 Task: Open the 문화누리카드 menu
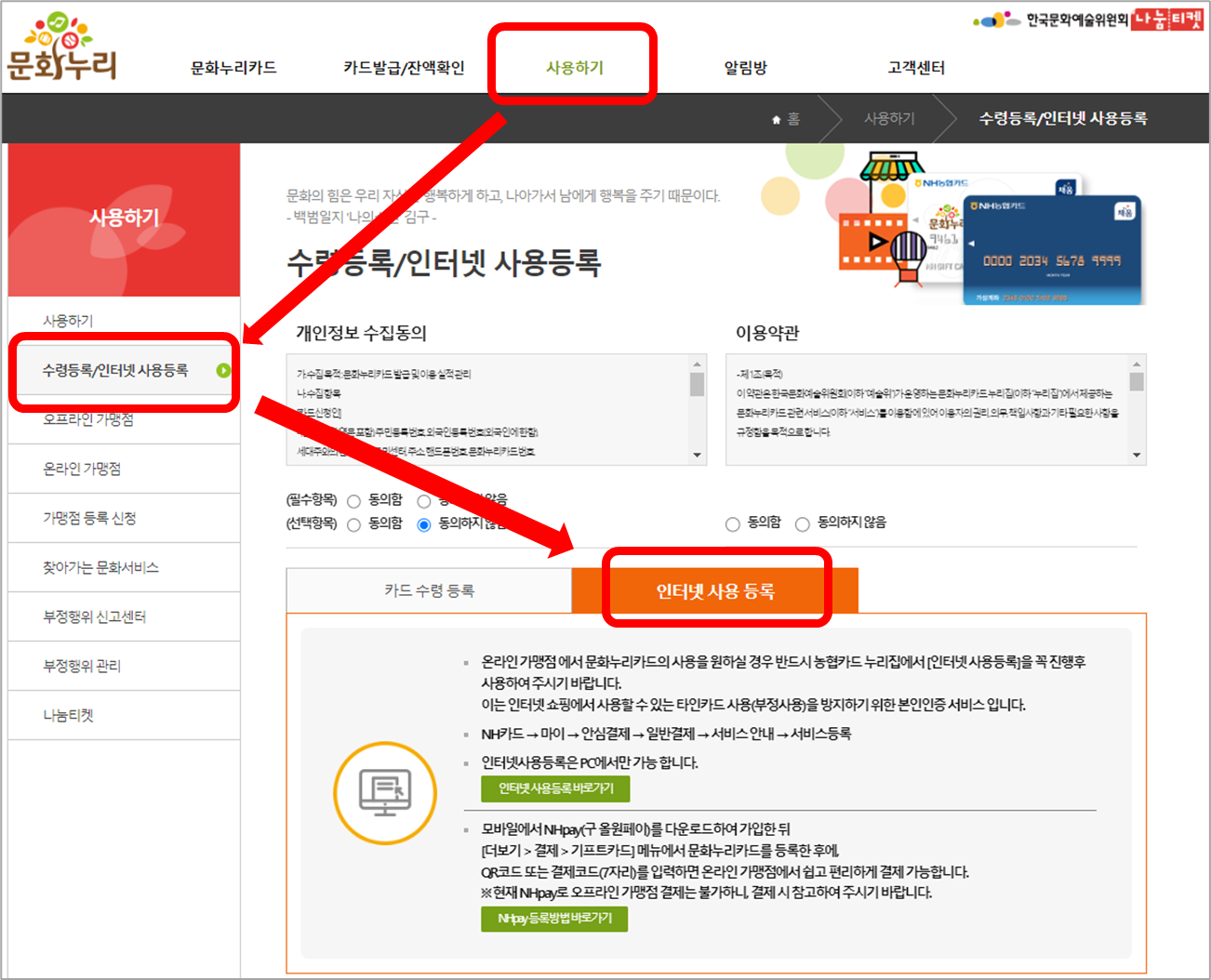233,68
